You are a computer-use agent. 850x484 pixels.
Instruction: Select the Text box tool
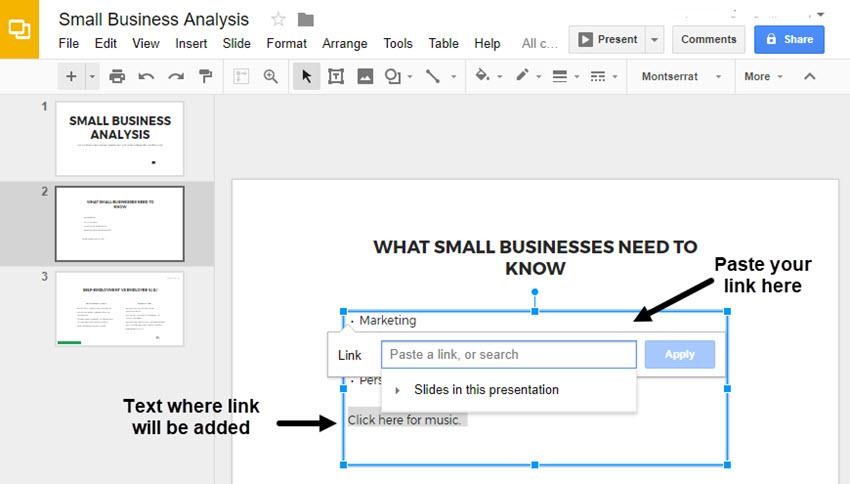pos(336,76)
